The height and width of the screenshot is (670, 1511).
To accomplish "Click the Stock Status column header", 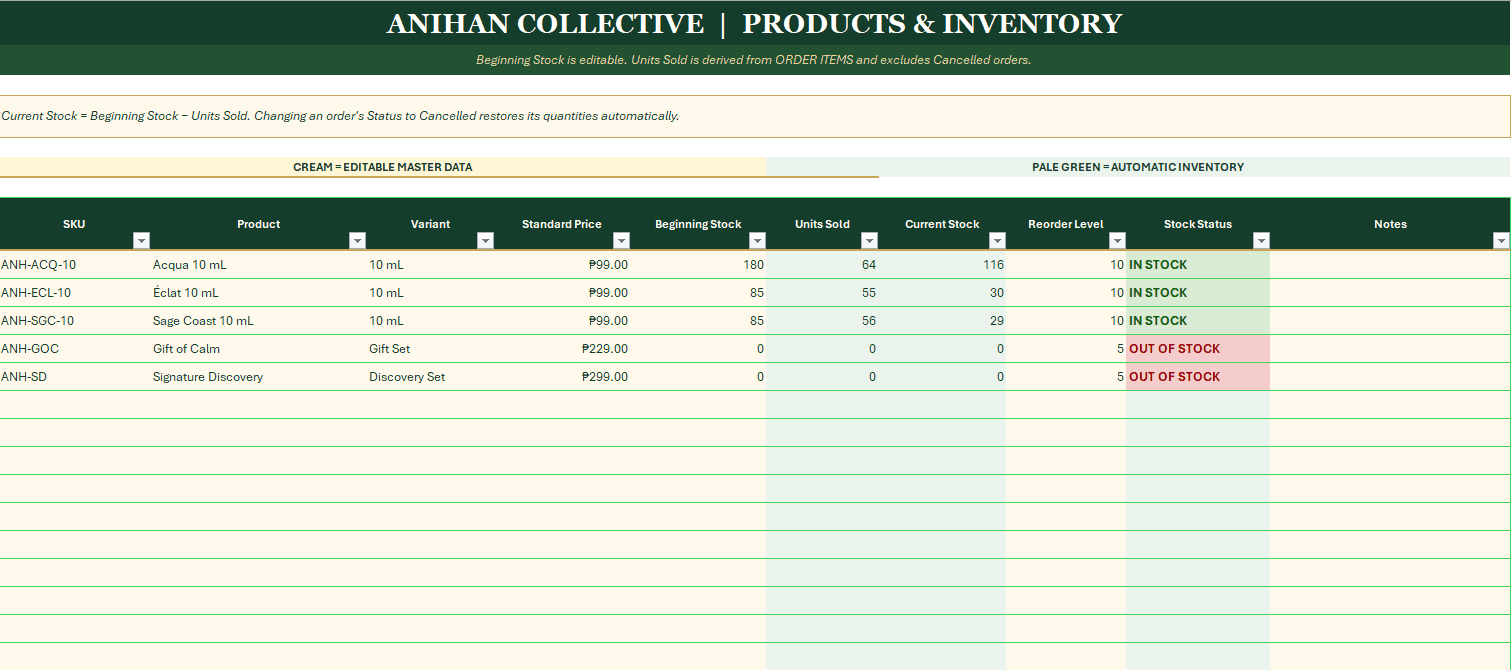I will point(1198,224).
